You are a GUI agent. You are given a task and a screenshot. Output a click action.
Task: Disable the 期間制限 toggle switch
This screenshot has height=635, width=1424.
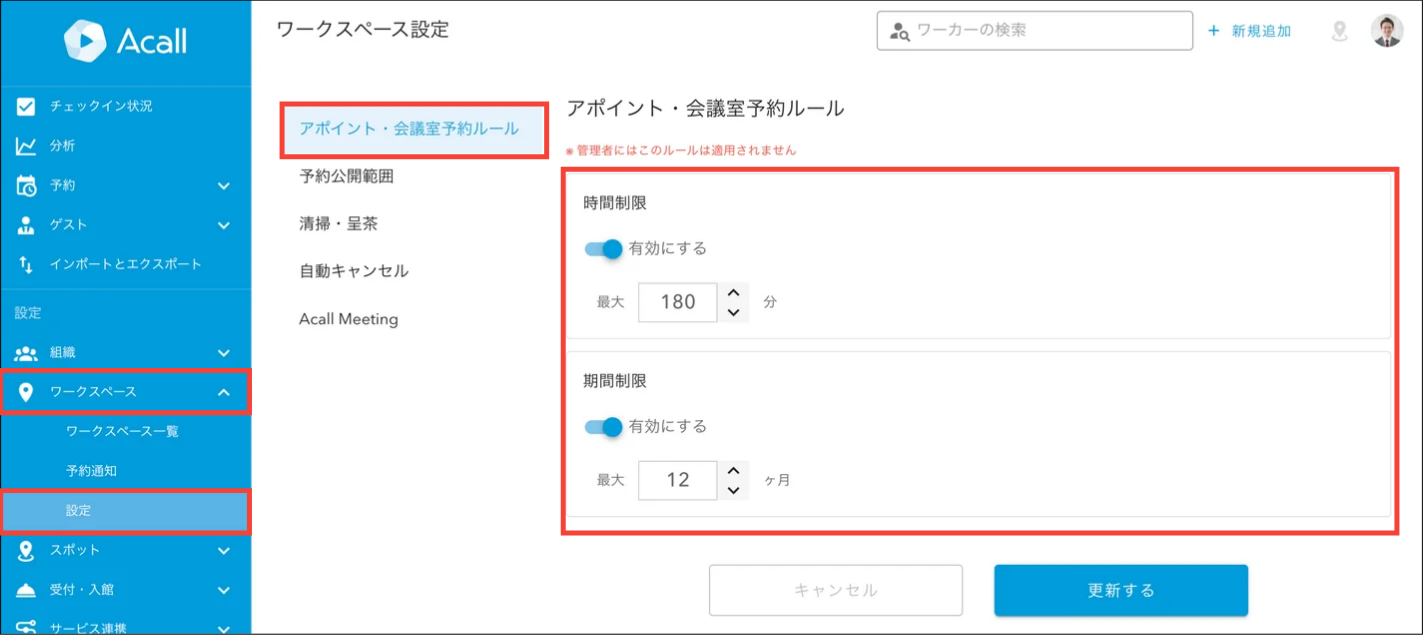click(604, 427)
